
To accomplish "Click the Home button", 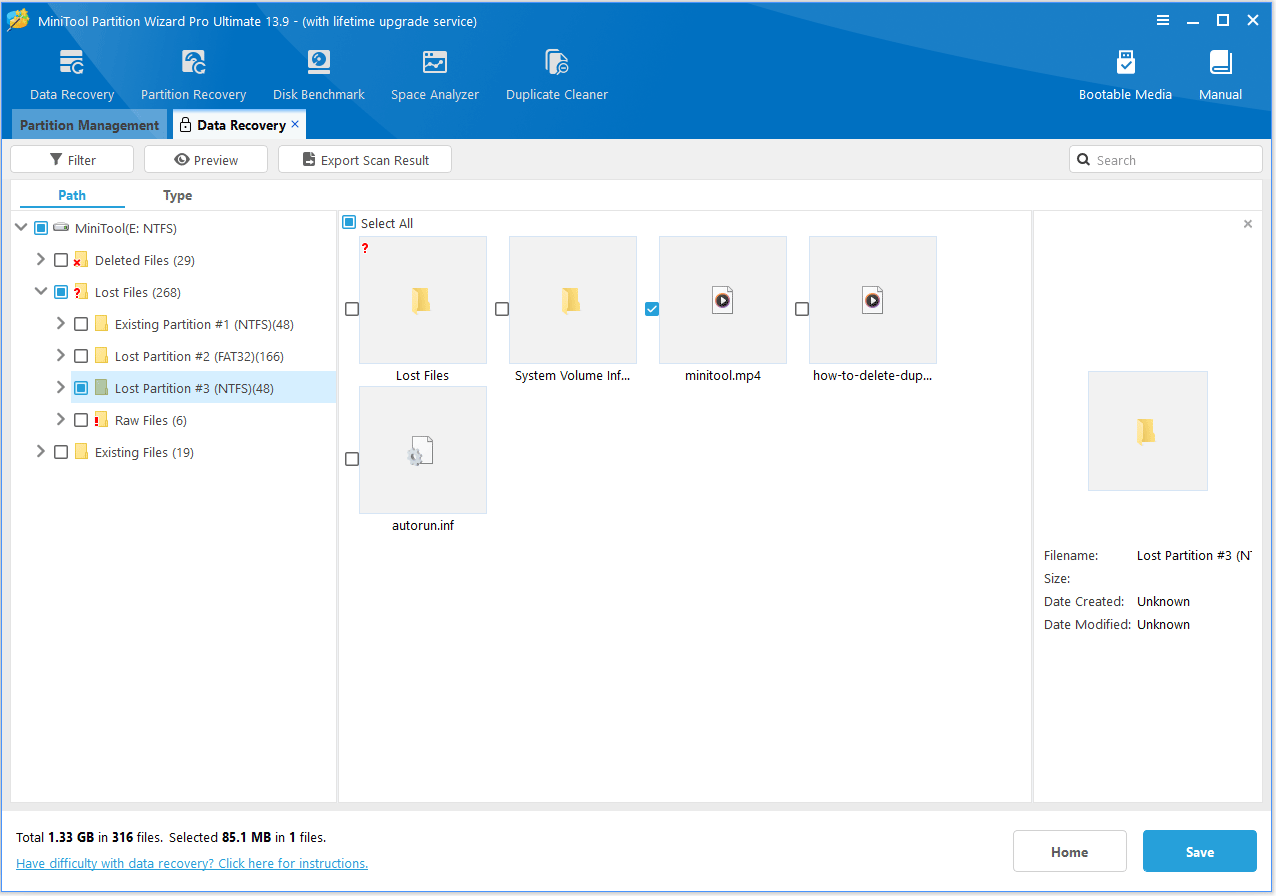I will 1070,852.
